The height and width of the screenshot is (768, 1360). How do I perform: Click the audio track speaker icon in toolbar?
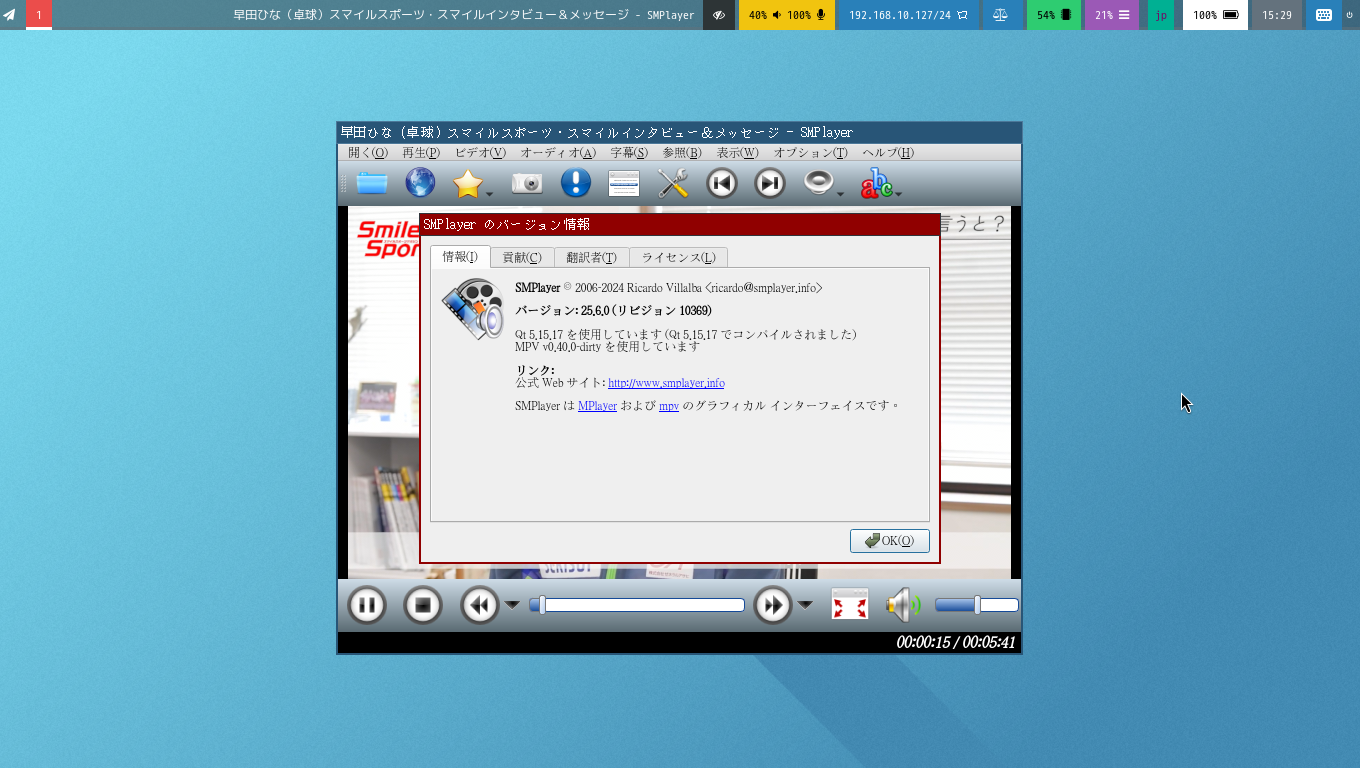point(819,183)
